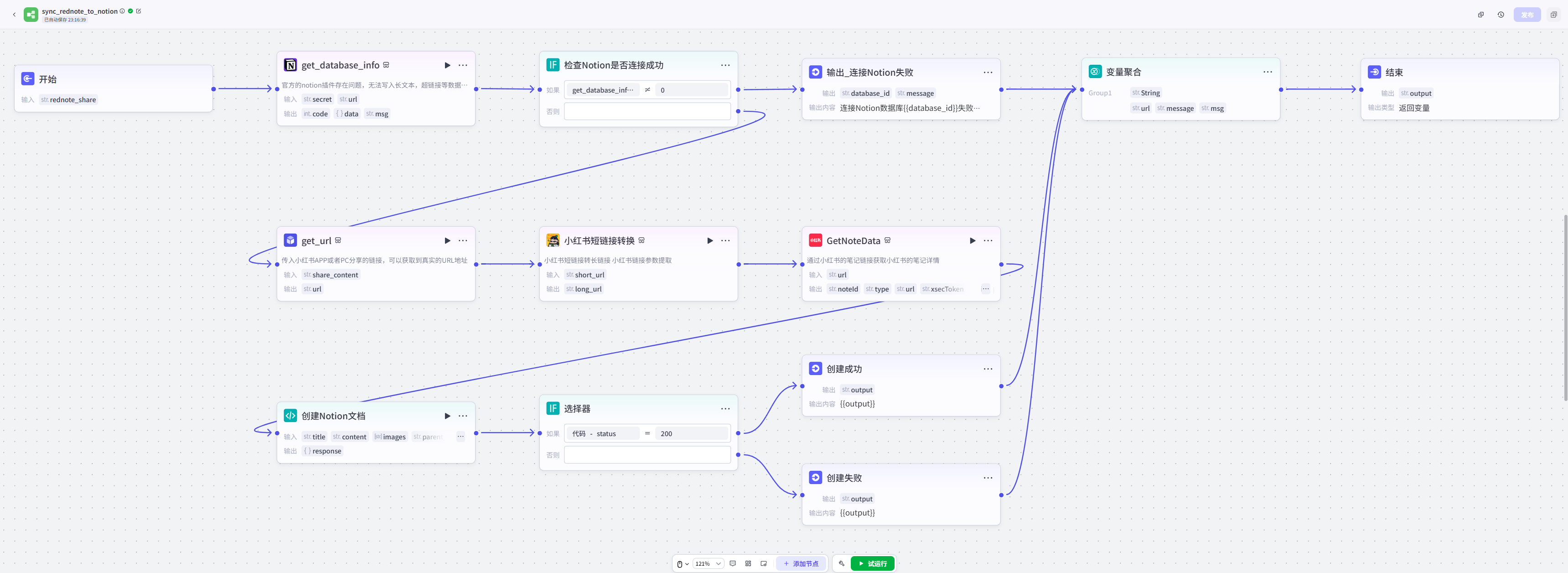Click the publish 发布 button
This screenshot has height=573, width=1568.
[1527, 15]
